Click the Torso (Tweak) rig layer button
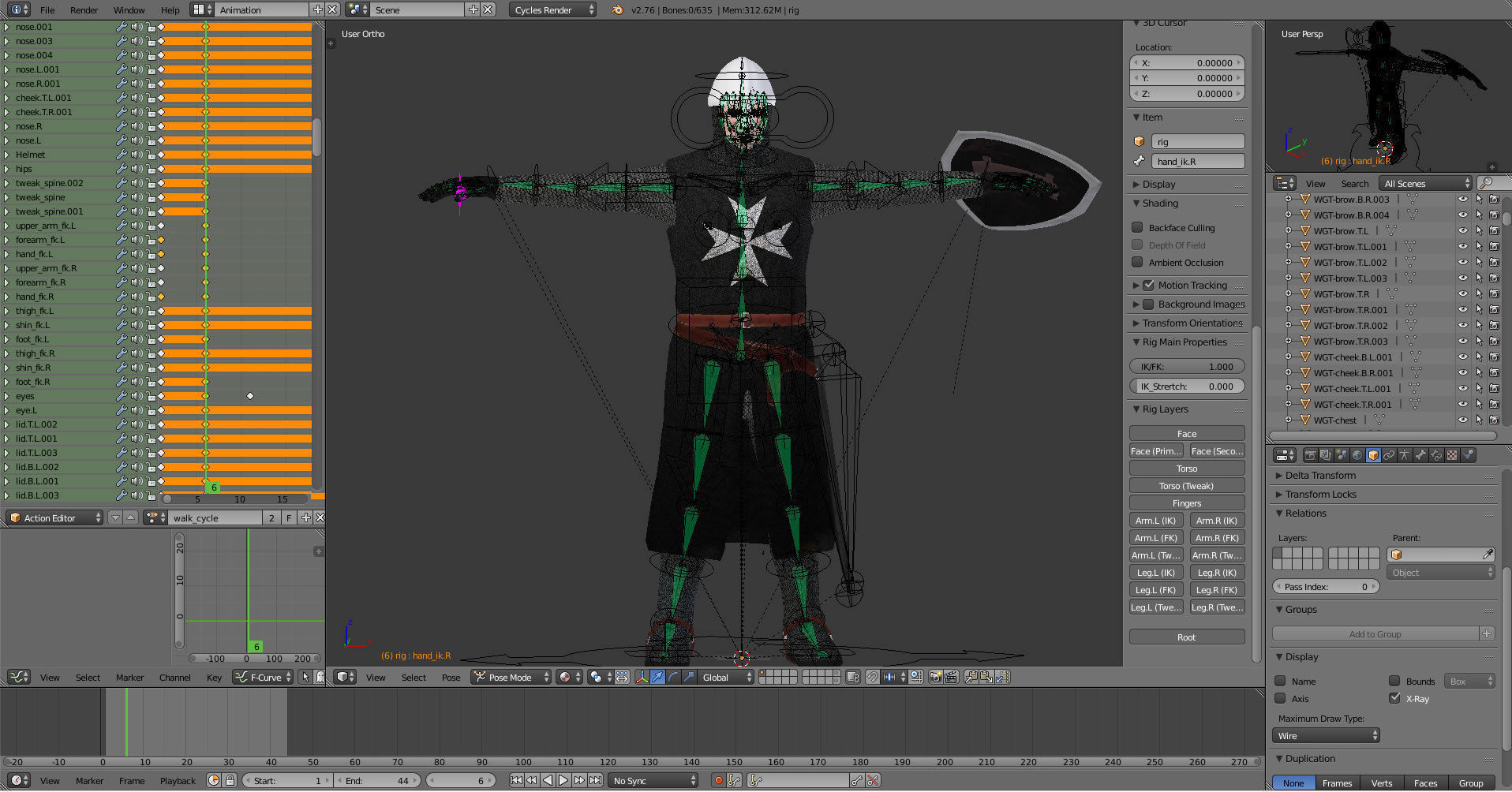This screenshot has width=1512, height=792. click(1187, 485)
